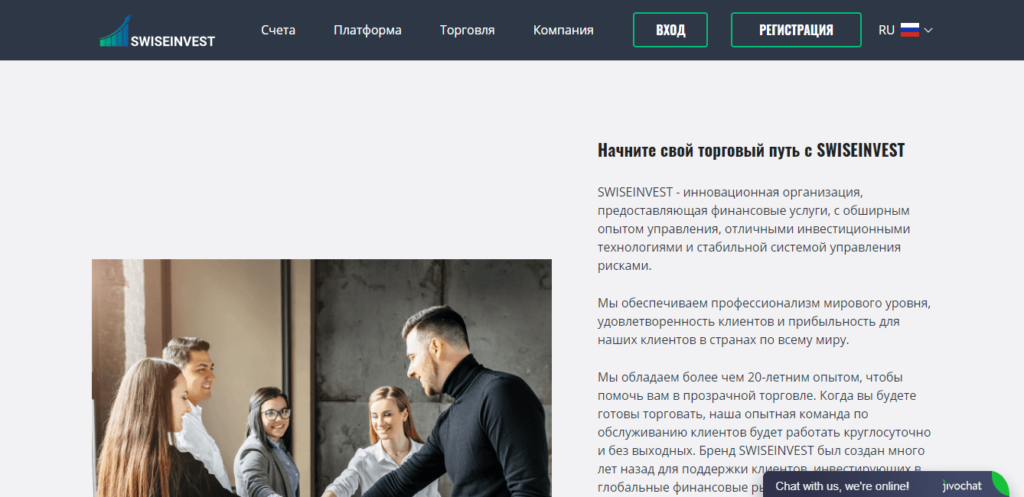This screenshot has height=497, width=1024.
Task: Click the paragraph about 20-летним опытом
Action: (x=764, y=432)
